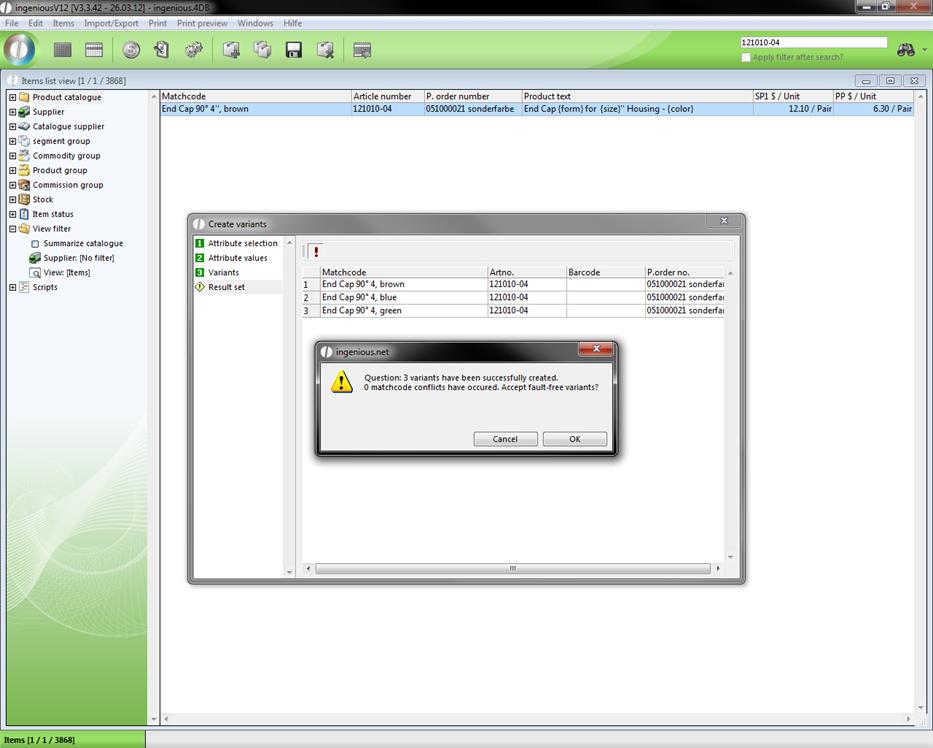Click the save floppy disk toolbar icon
The height and width of the screenshot is (748, 933).
tap(294, 50)
